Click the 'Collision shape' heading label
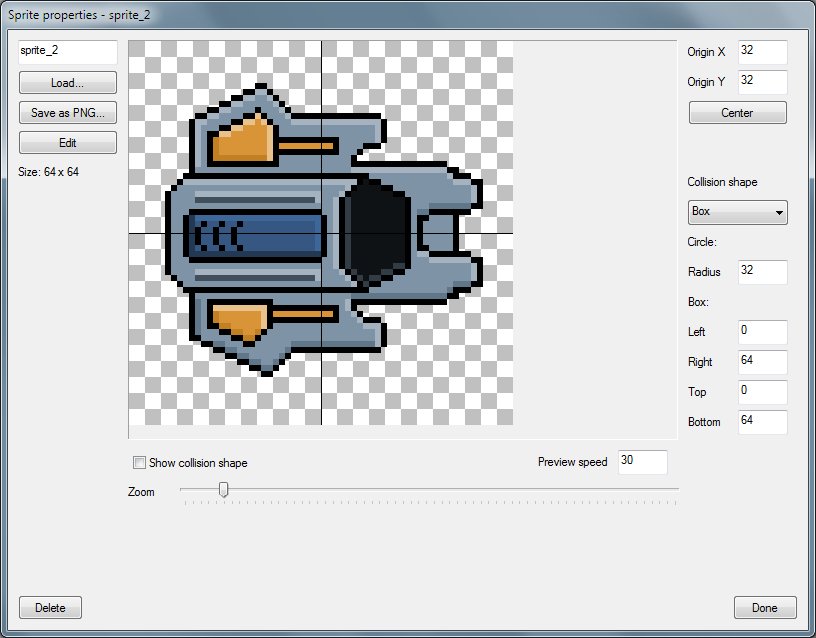816x638 pixels. [x=722, y=182]
